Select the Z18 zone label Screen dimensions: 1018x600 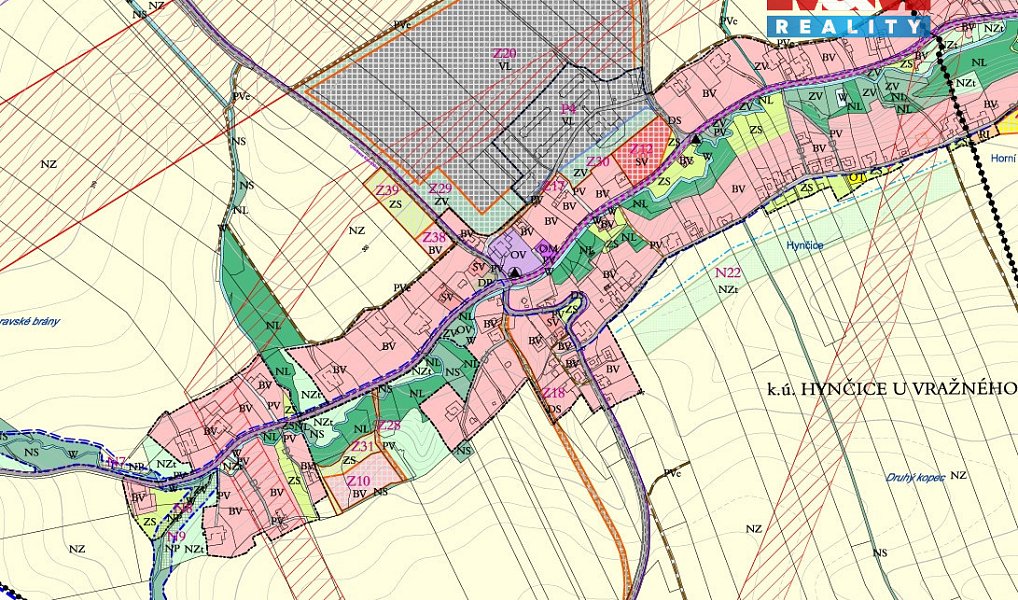(x=554, y=393)
